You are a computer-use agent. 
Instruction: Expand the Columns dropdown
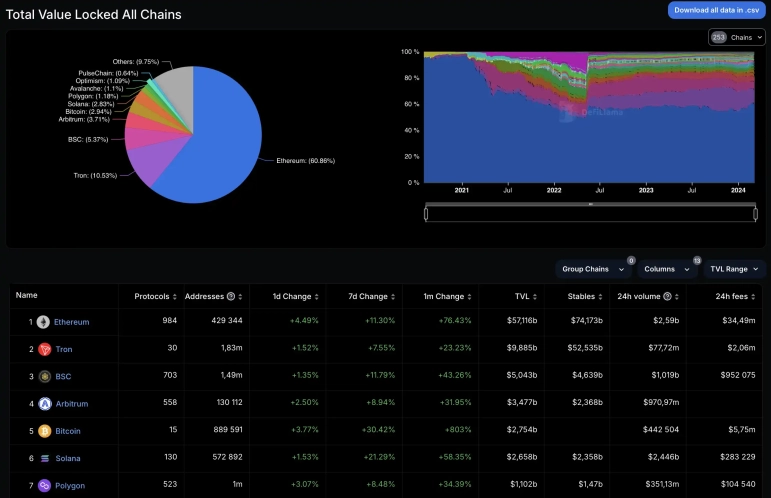[667, 269]
